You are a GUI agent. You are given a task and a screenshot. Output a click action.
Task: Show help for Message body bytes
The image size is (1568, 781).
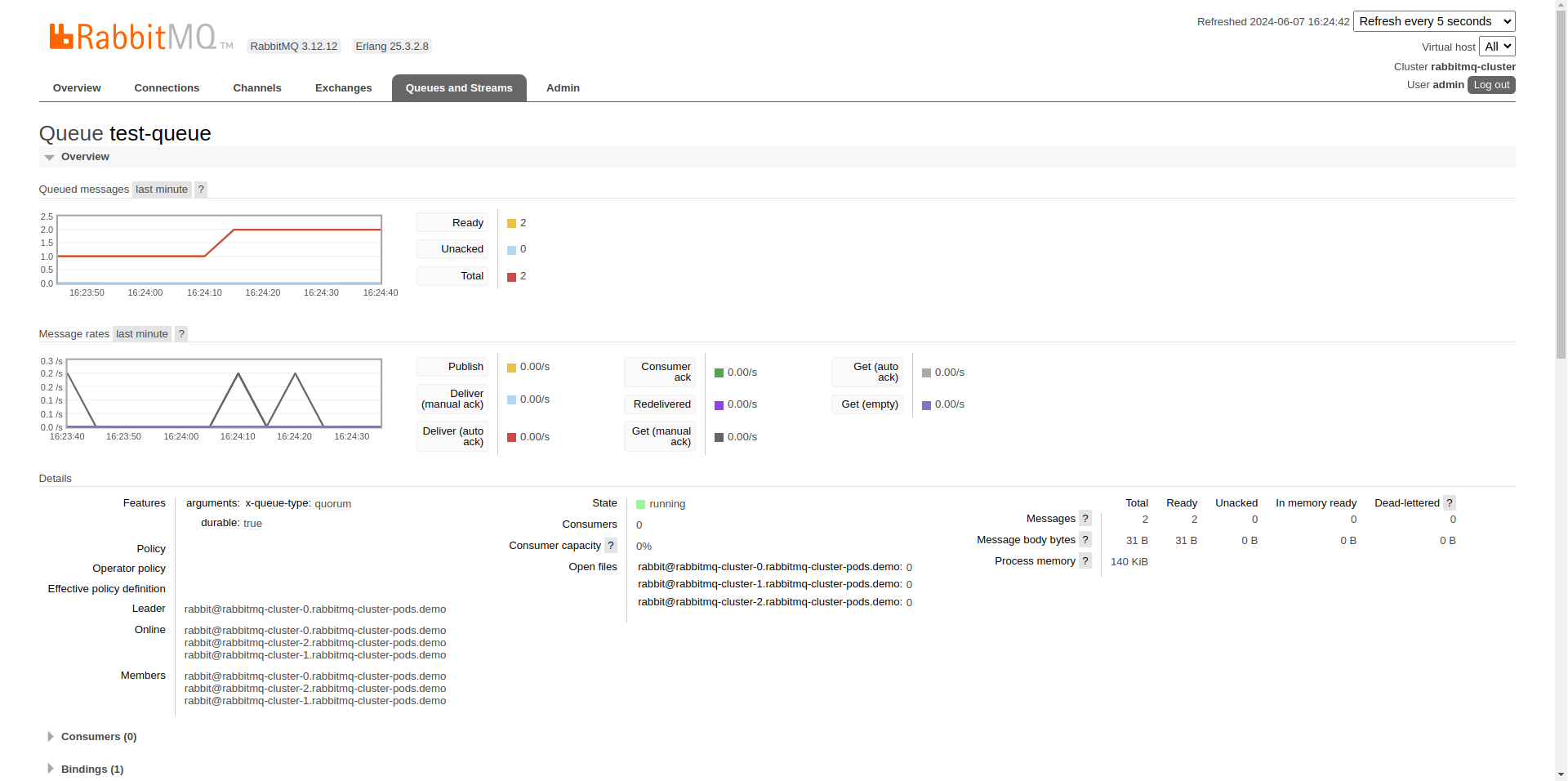coord(1085,540)
